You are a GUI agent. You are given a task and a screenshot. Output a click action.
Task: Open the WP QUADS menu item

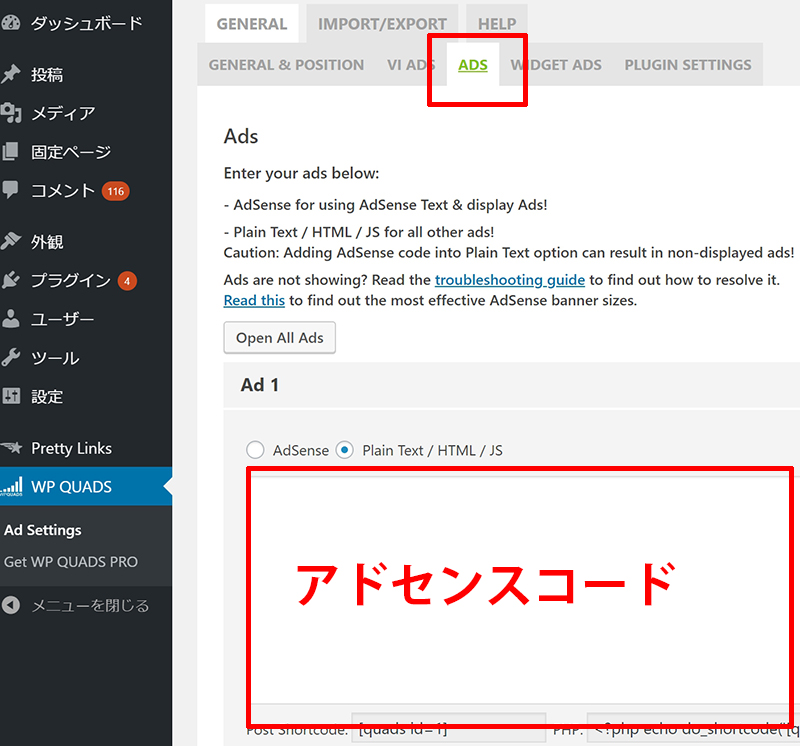pos(86,486)
